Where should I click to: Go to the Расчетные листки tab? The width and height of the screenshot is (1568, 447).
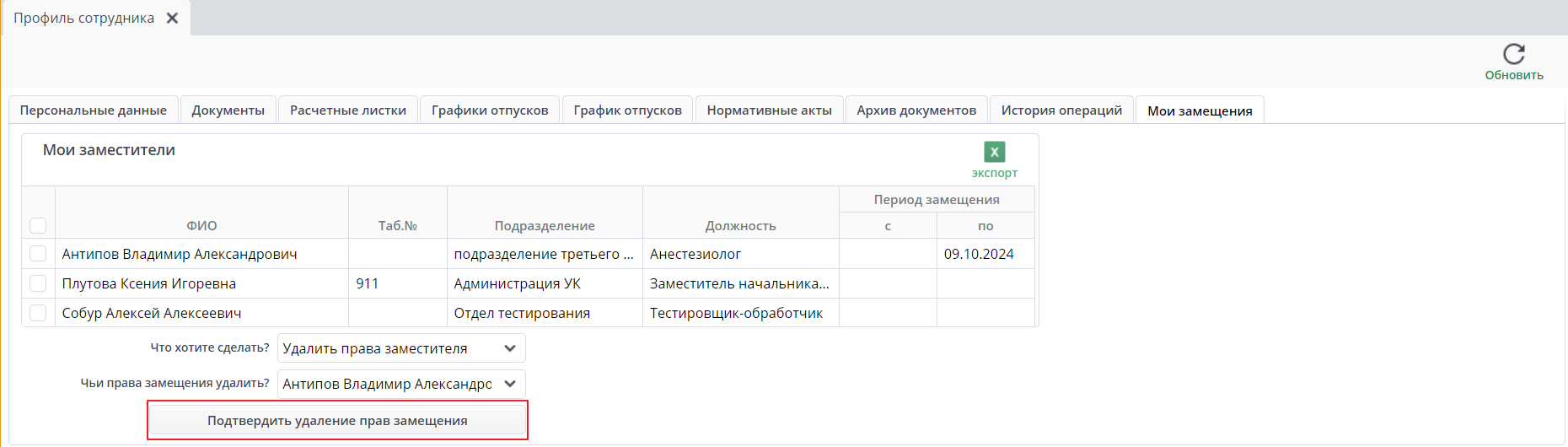pyautogui.click(x=348, y=110)
